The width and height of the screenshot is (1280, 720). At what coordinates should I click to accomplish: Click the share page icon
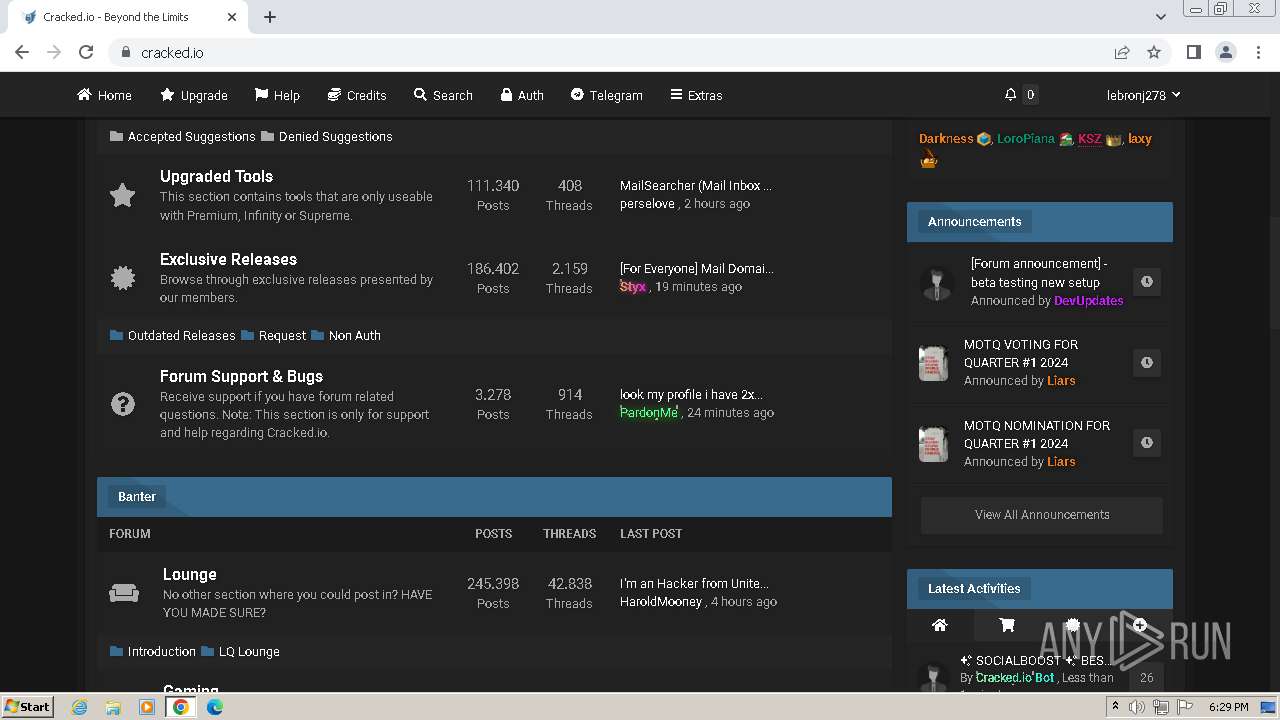[x=1122, y=52]
